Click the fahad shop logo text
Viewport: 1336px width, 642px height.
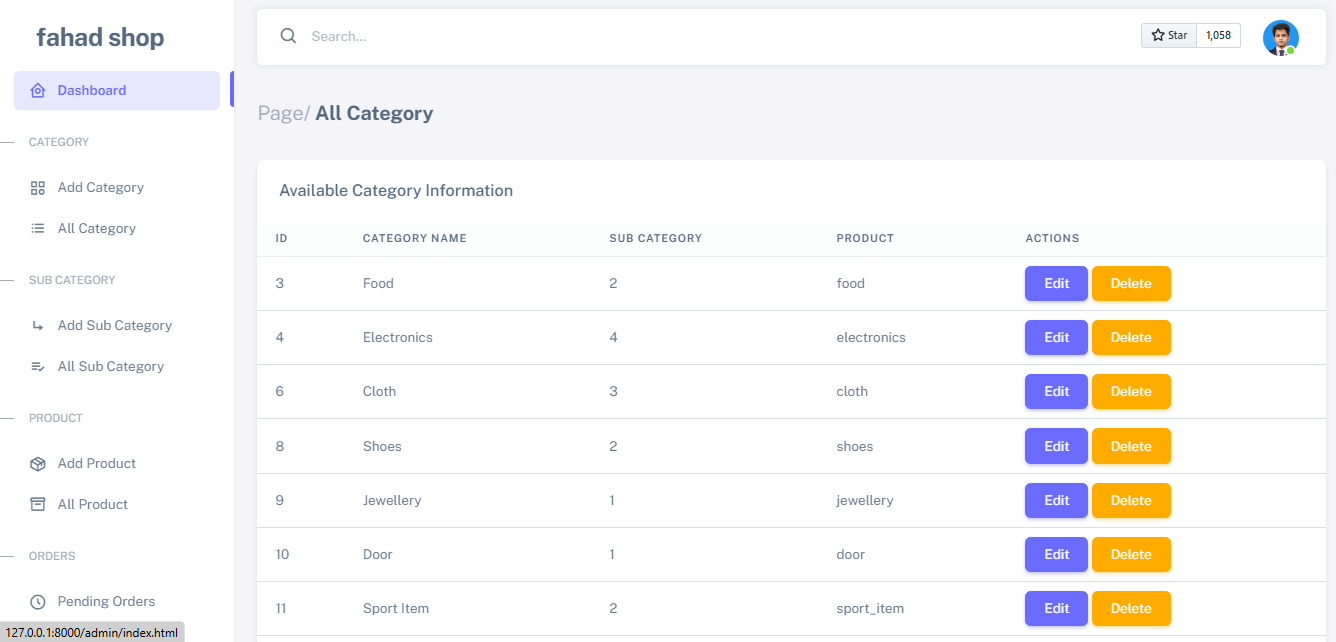coord(100,38)
